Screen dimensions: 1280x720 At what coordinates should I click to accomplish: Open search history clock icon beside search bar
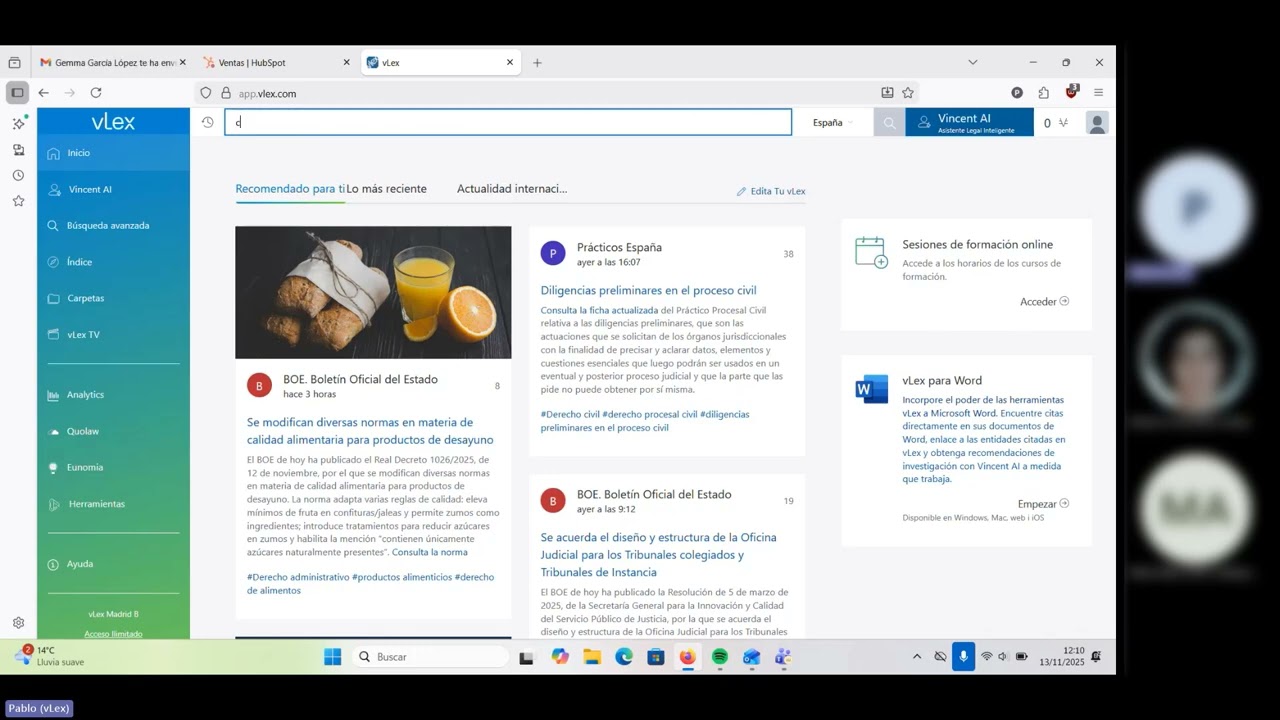207,123
